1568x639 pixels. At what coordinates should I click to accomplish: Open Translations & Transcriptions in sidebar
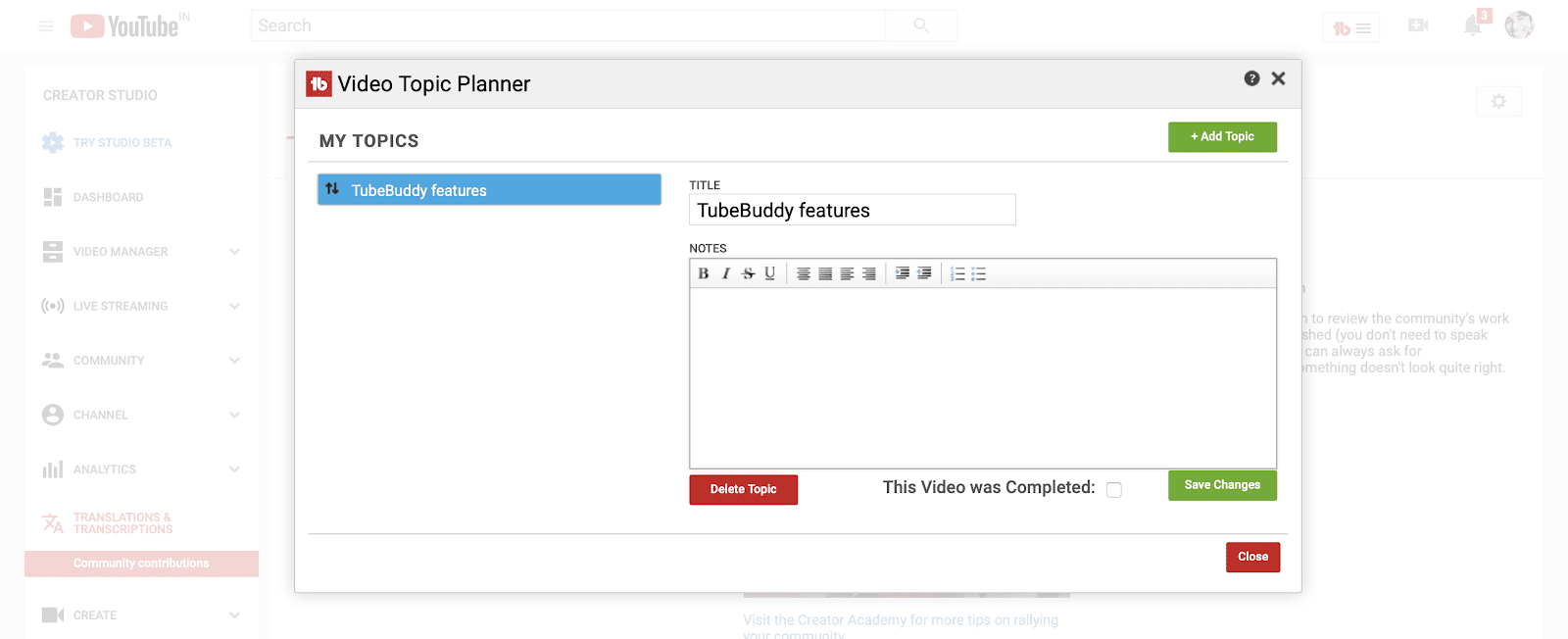point(122,523)
